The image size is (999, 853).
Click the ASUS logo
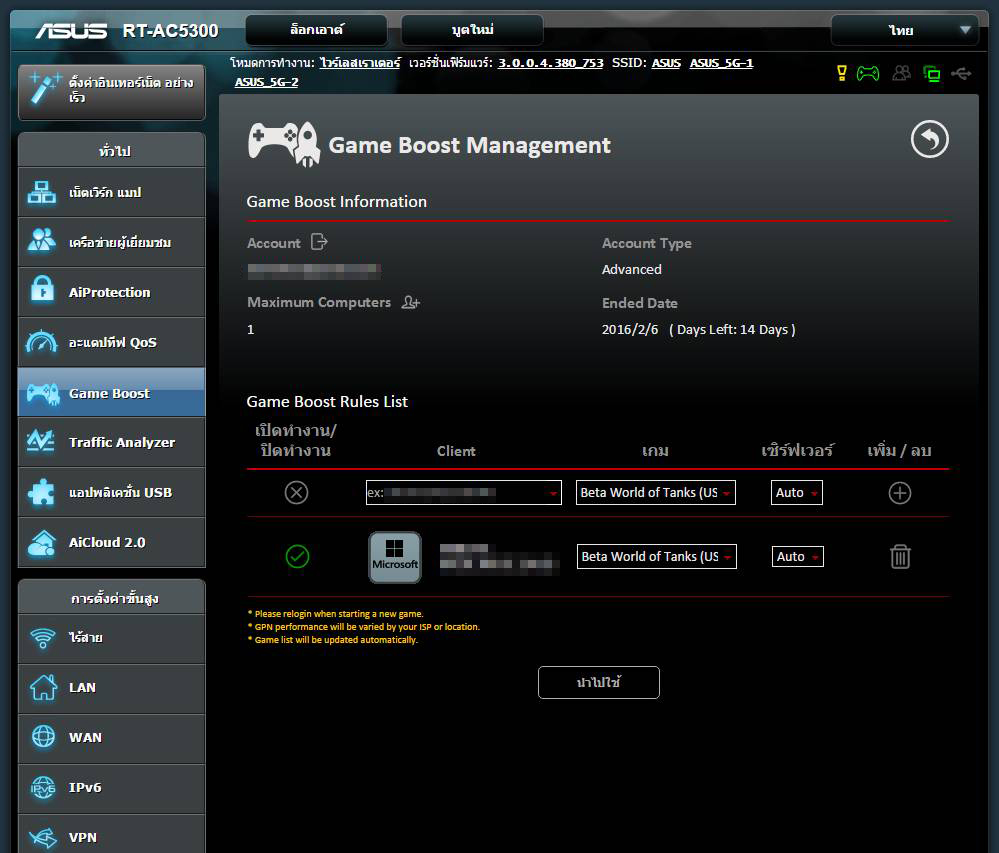[x=71, y=31]
